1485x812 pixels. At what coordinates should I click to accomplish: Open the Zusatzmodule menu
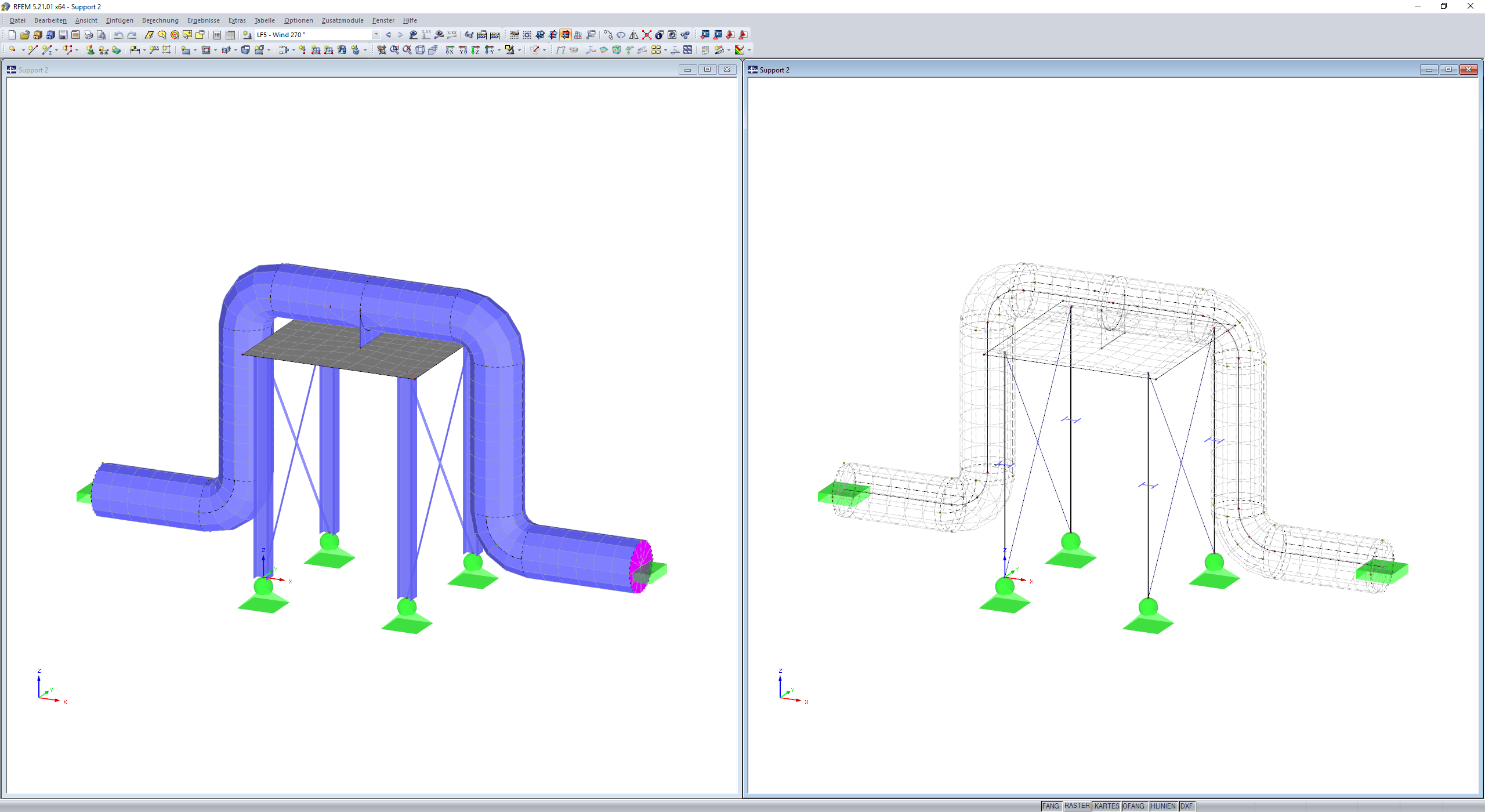[343, 20]
